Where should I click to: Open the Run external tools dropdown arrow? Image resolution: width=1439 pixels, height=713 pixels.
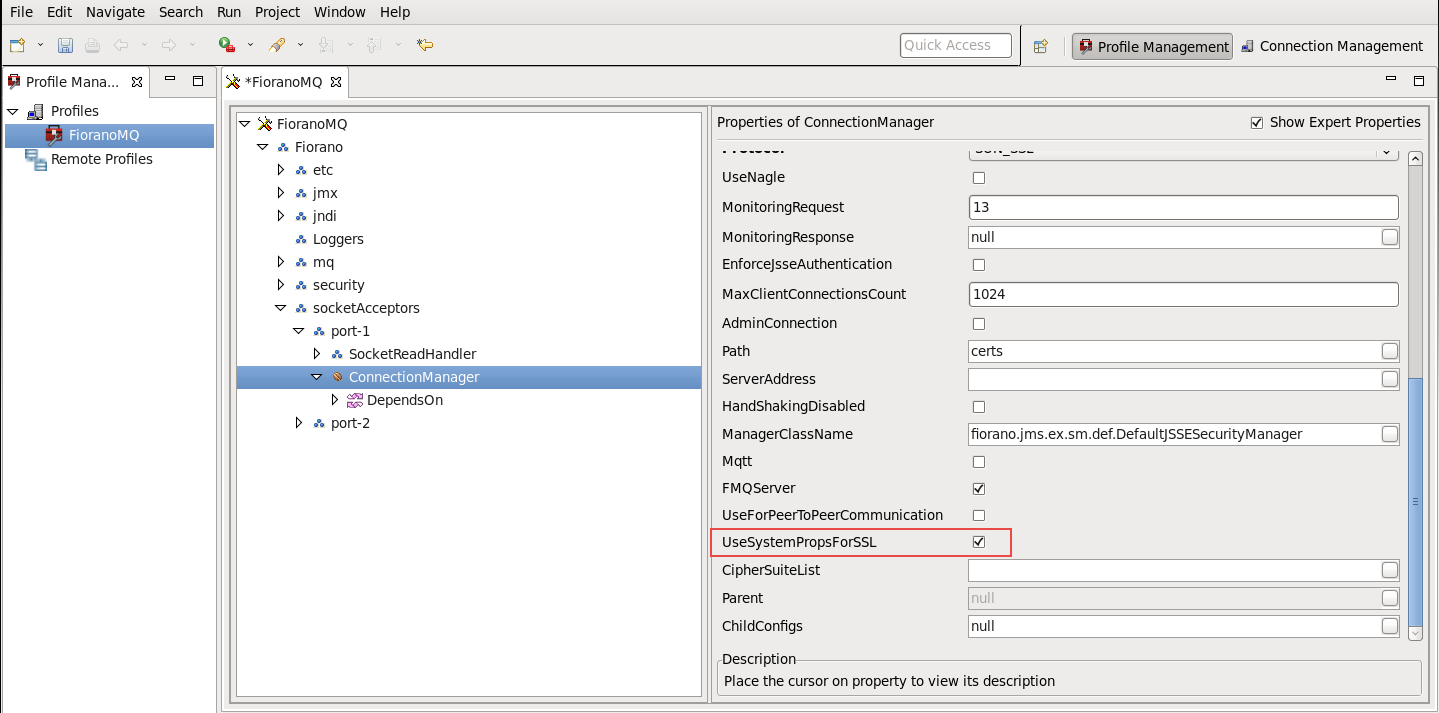[250, 45]
